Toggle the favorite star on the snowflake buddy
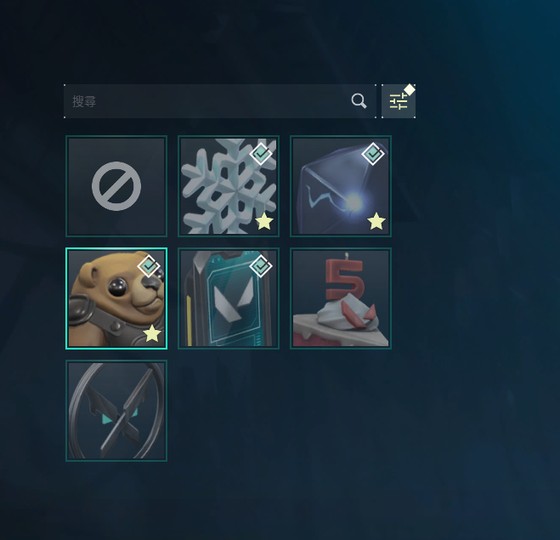 click(265, 221)
